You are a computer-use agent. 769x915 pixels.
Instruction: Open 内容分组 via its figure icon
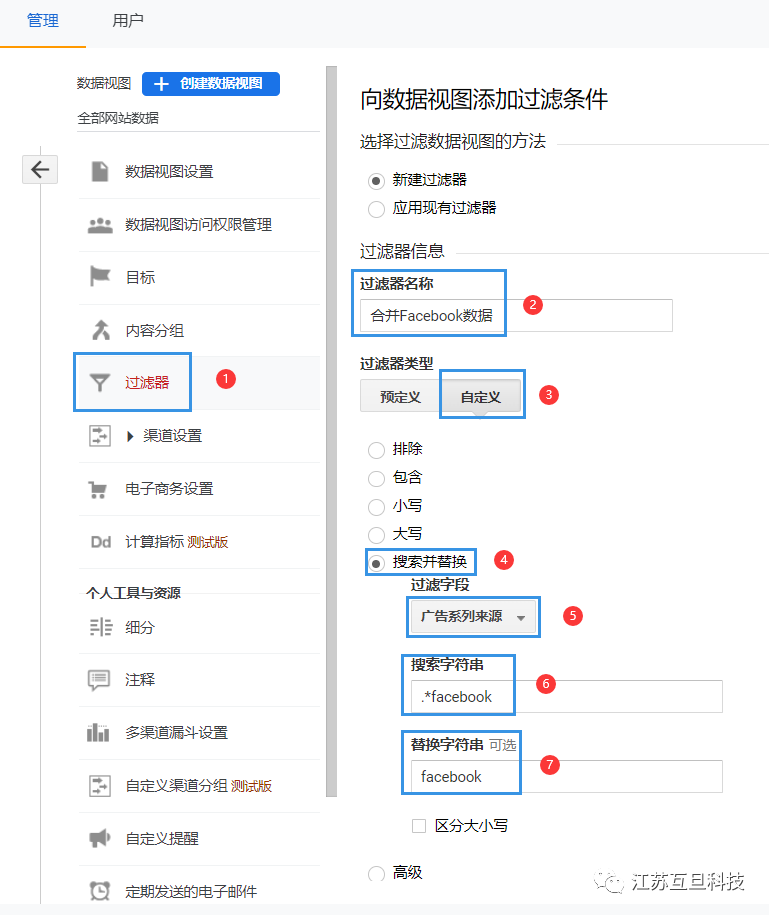(x=100, y=330)
